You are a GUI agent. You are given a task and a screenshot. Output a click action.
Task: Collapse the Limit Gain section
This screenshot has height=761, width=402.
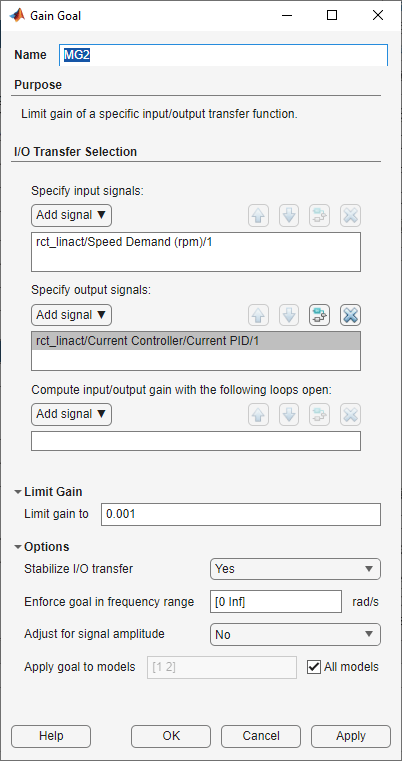tap(18, 492)
